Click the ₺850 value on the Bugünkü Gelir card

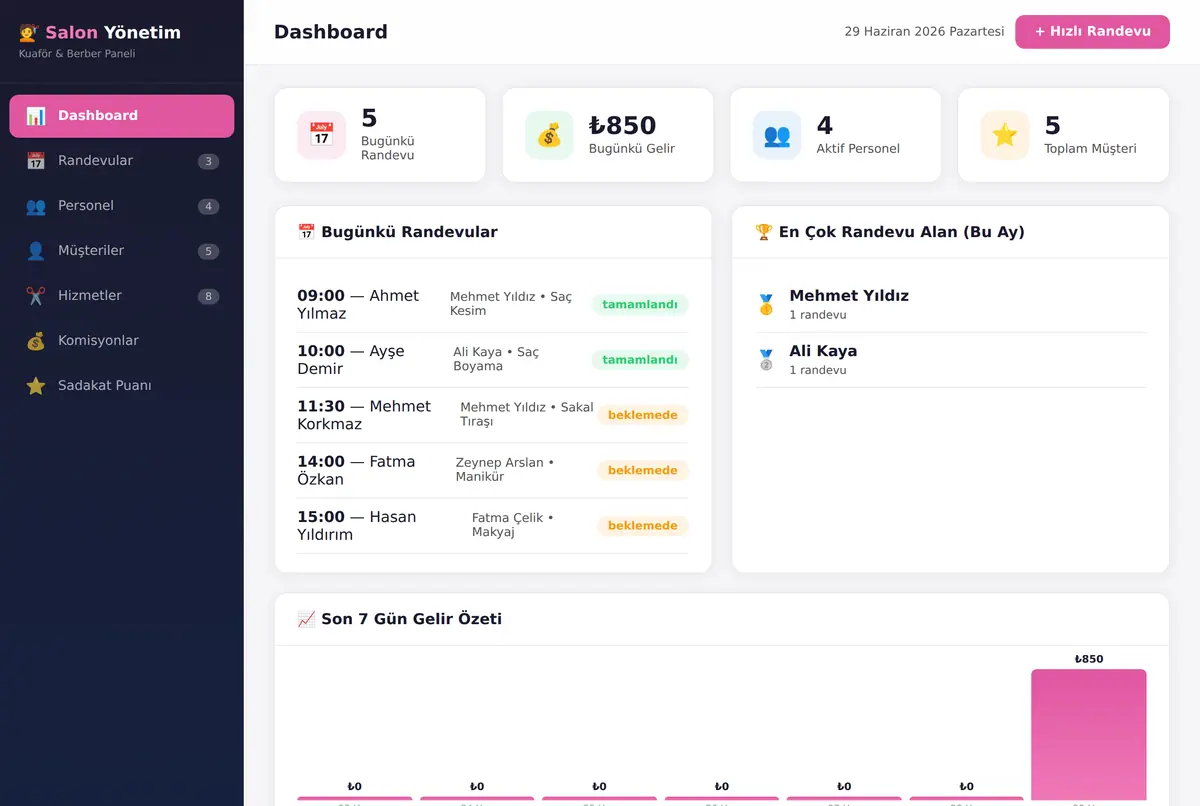[622, 125]
